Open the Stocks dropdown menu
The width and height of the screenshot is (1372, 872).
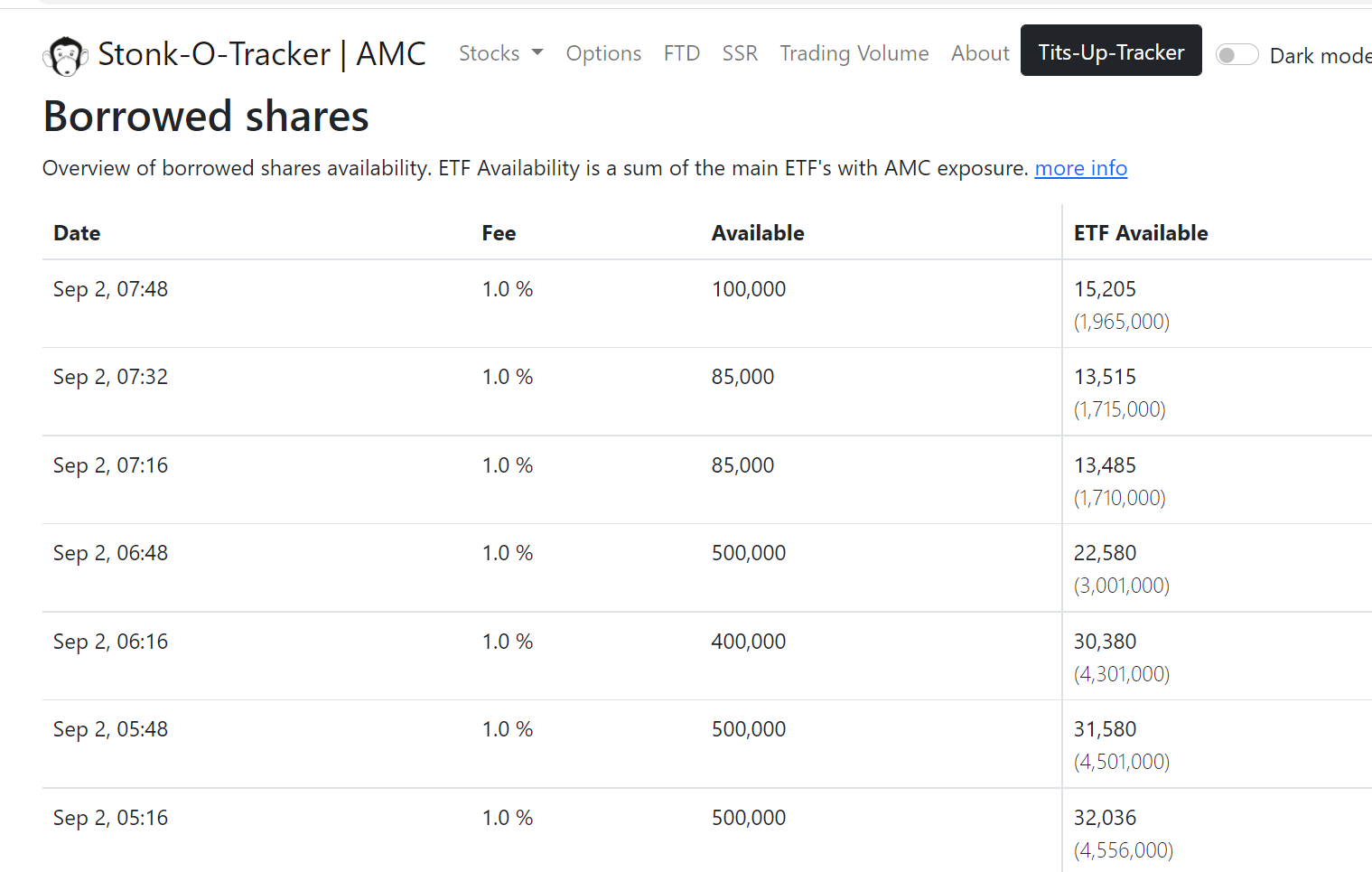click(x=500, y=53)
